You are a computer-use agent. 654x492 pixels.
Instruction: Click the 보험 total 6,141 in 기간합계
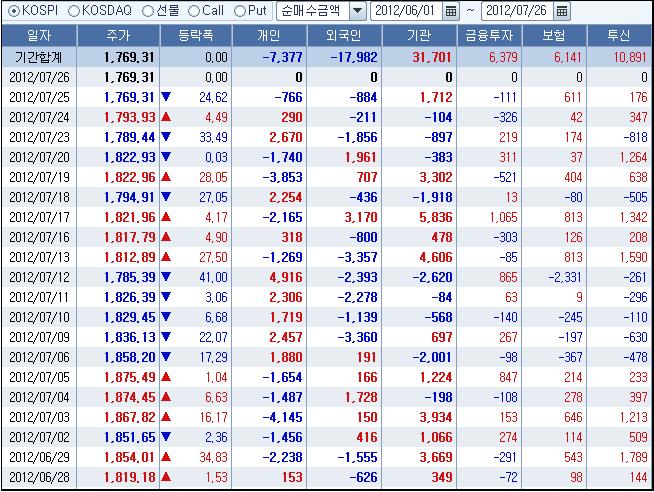coord(568,57)
